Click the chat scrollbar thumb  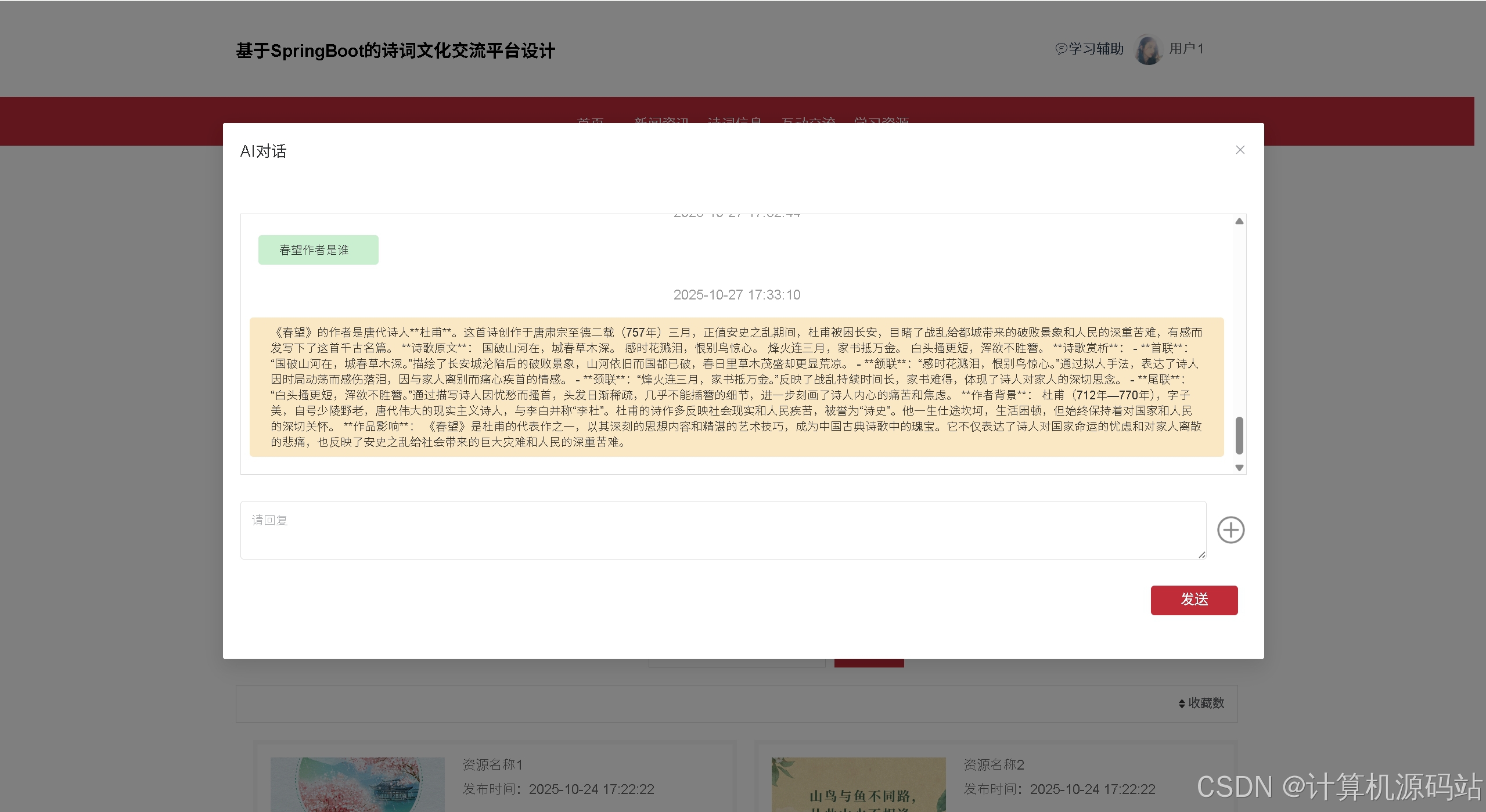[x=1239, y=435]
